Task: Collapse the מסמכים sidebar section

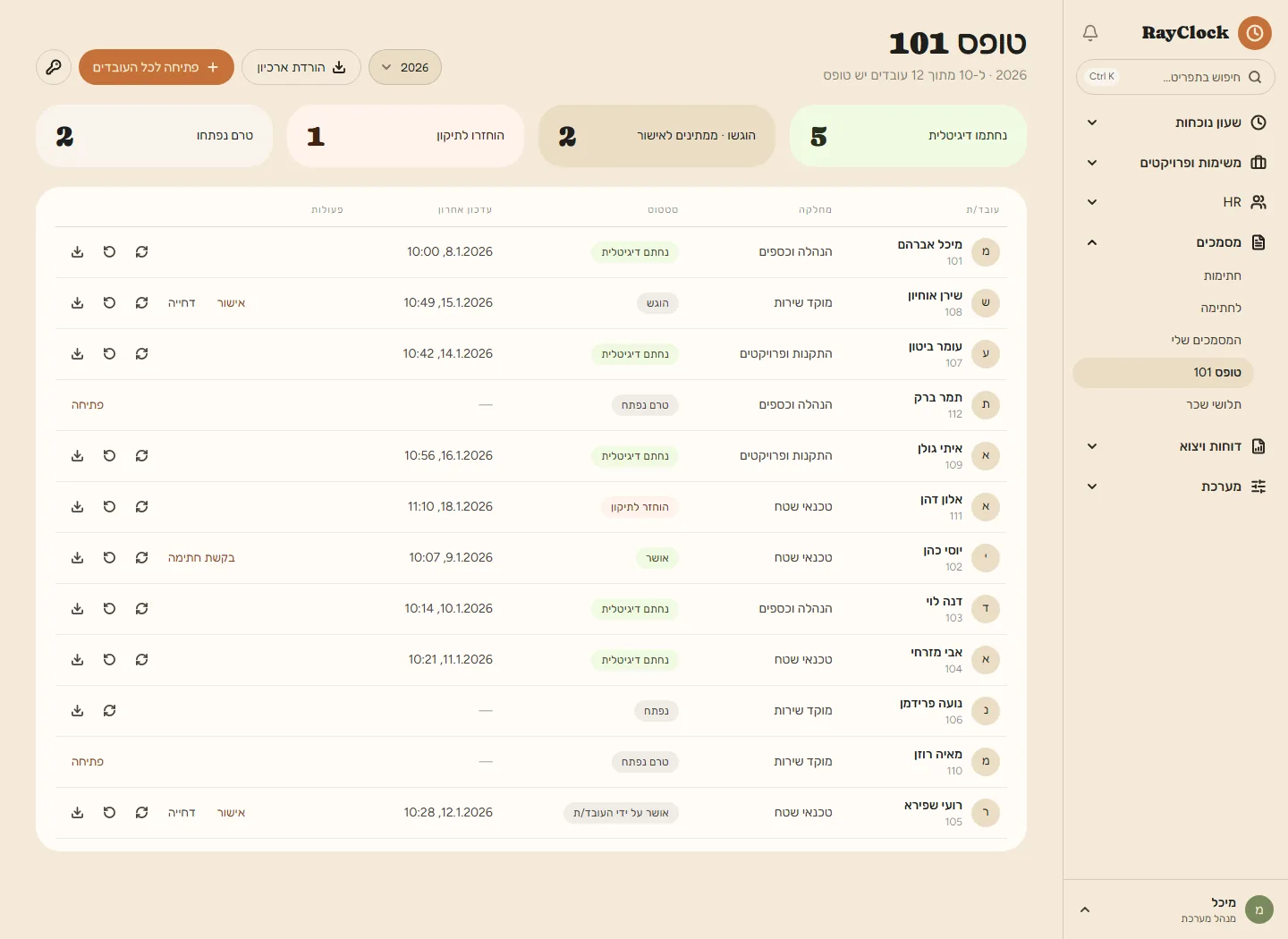Action: click(x=1175, y=242)
